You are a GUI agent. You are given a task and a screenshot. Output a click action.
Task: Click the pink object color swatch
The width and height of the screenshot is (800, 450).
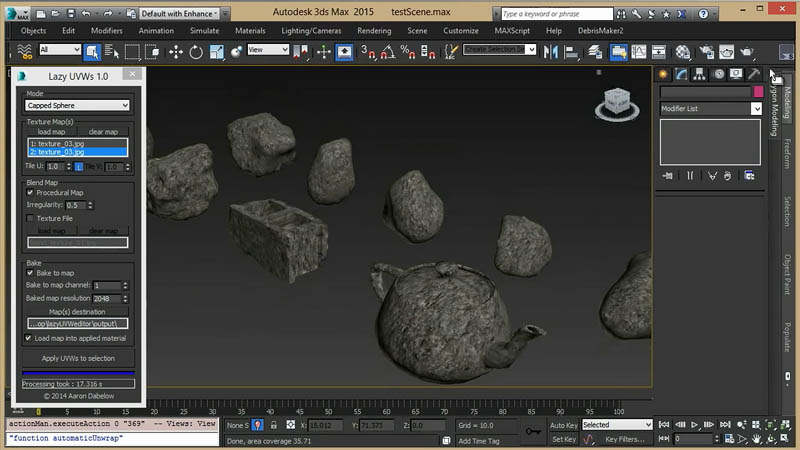[757, 92]
